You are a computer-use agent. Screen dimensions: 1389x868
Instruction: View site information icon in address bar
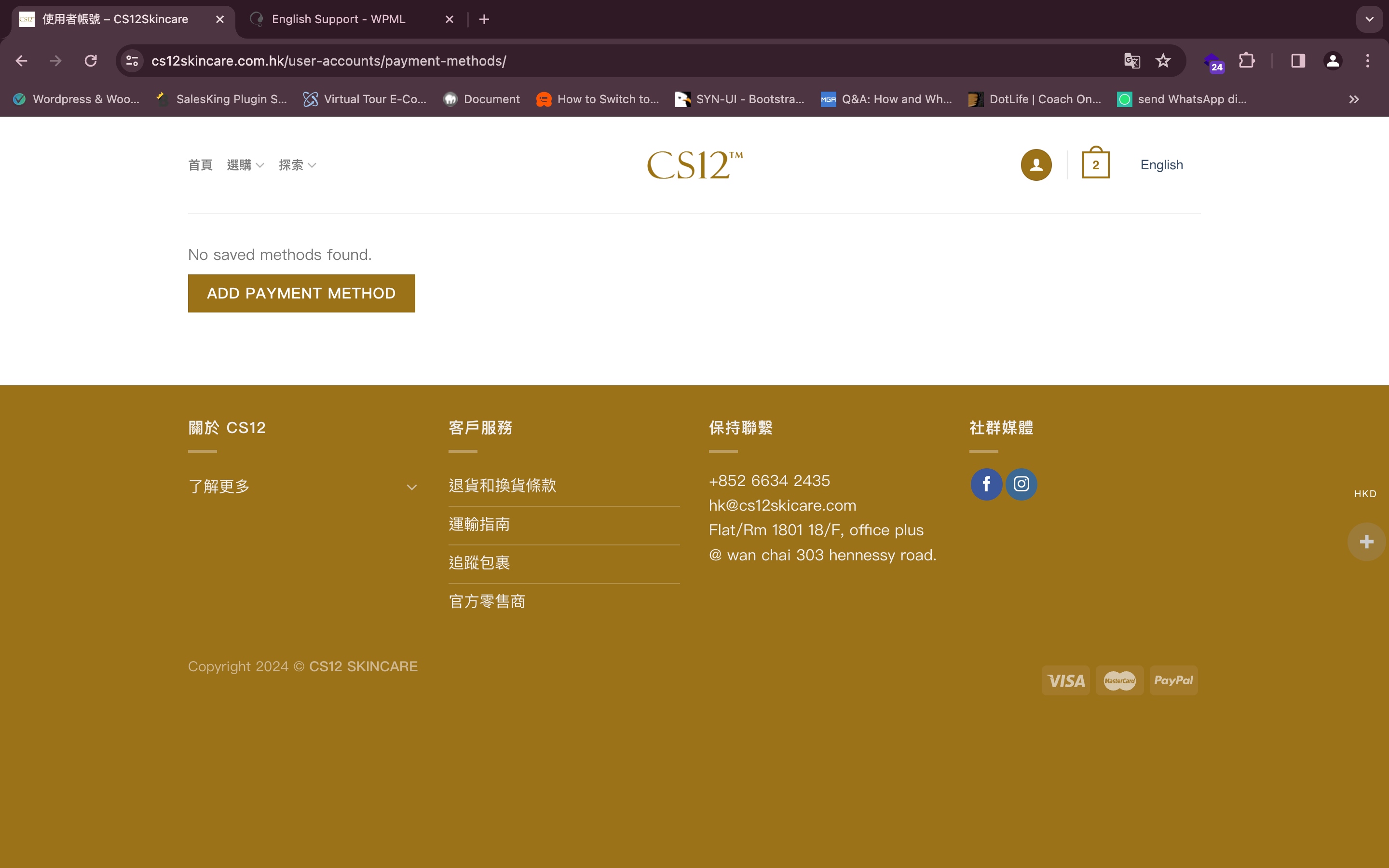point(133,61)
